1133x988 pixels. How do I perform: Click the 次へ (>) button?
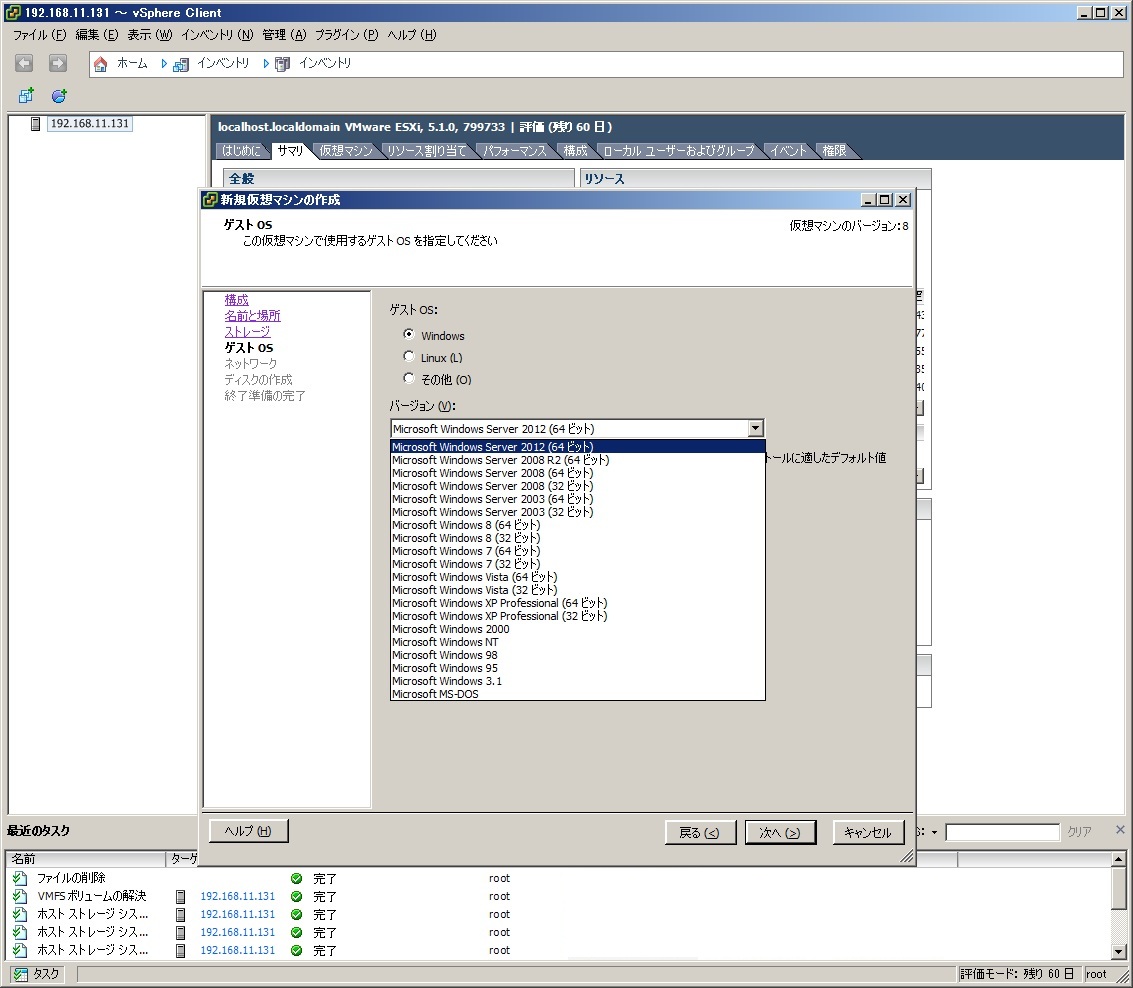(780, 833)
